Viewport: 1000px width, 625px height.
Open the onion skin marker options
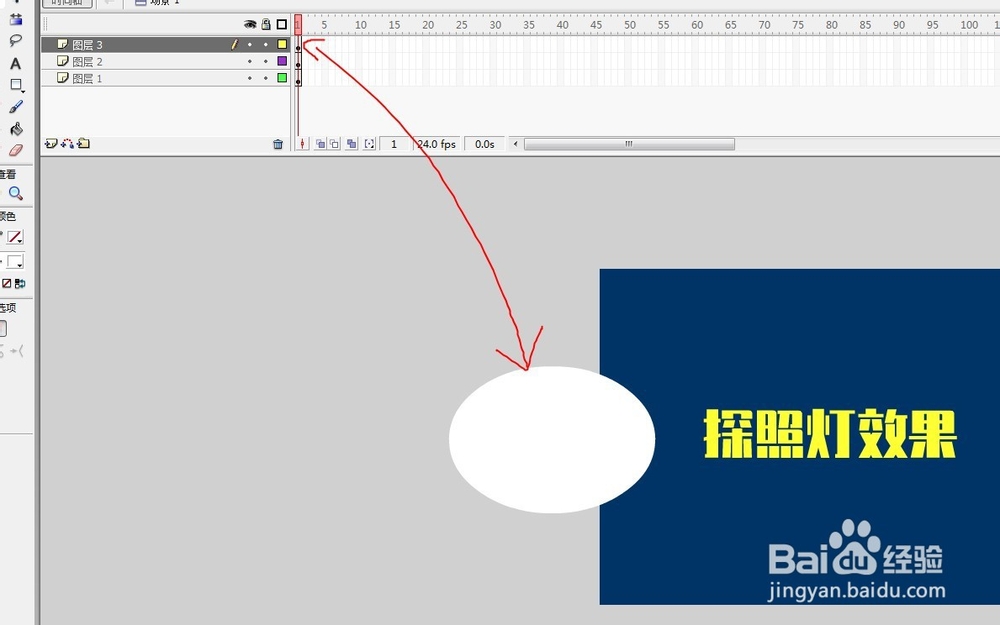point(369,143)
